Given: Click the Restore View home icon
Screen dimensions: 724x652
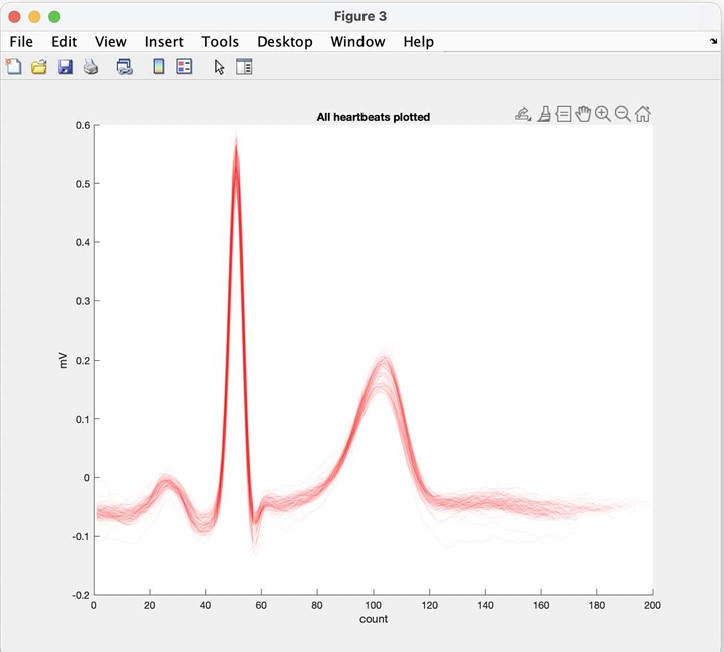Looking at the screenshot, I should pos(643,114).
